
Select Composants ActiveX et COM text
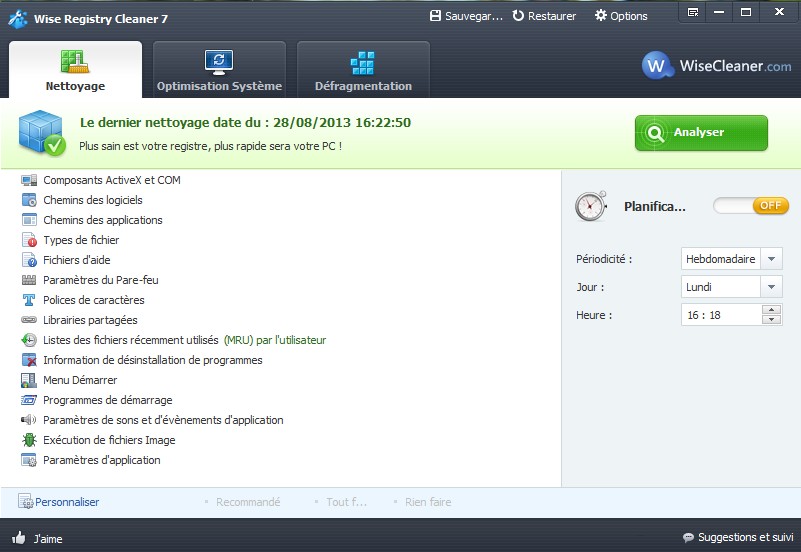(x=112, y=180)
